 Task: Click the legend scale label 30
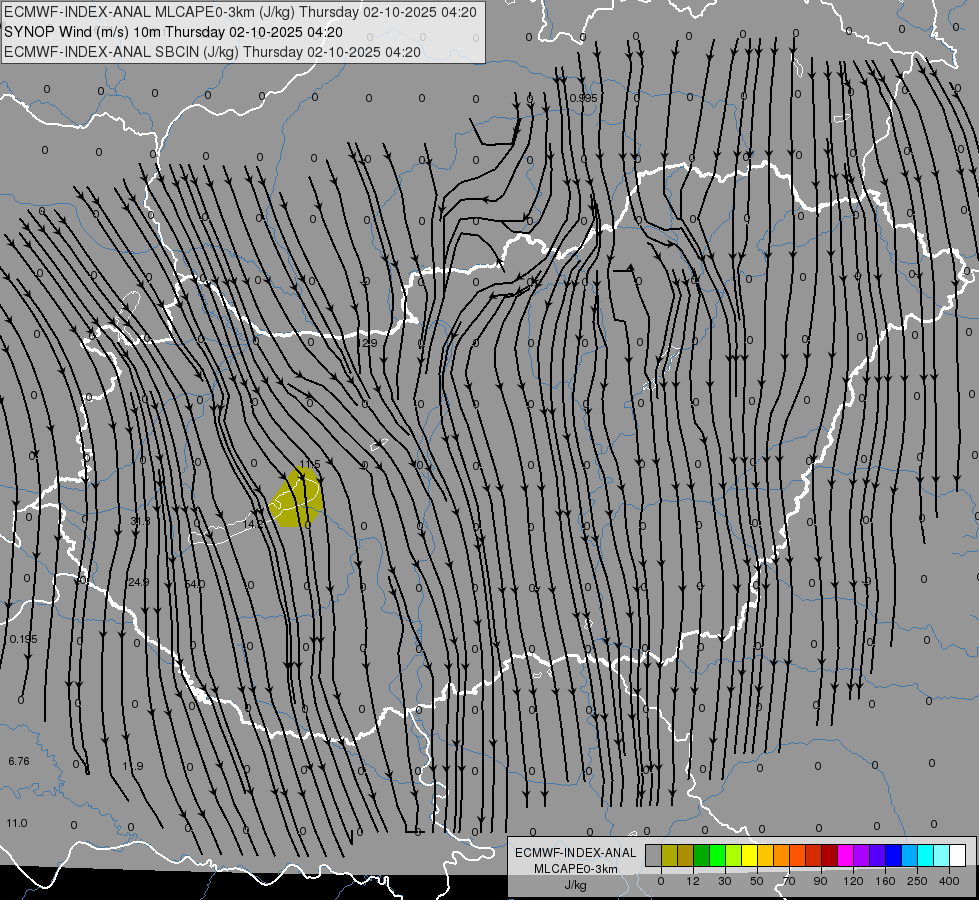[725, 881]
